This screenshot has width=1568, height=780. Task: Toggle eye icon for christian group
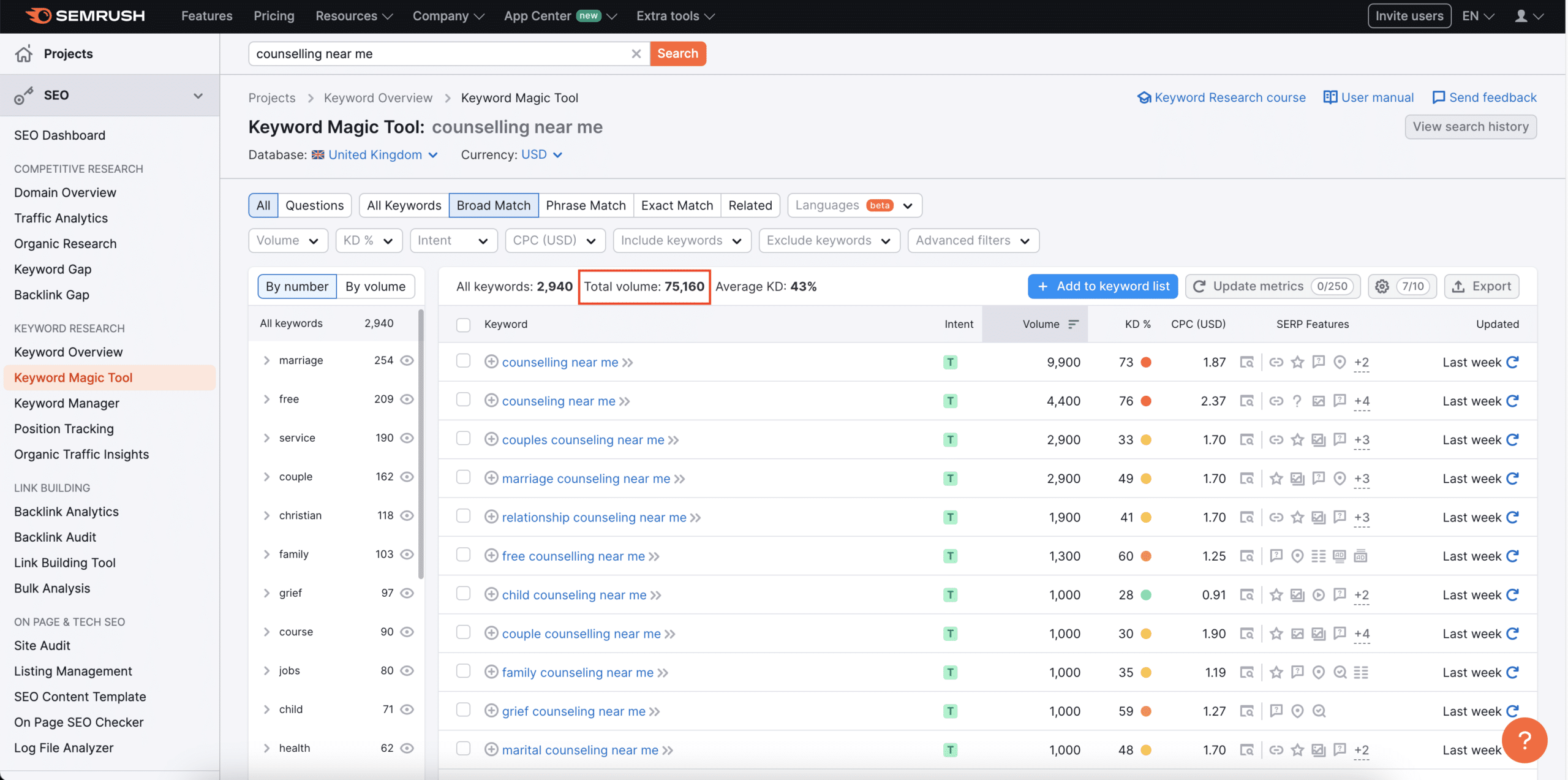[407, 515]
